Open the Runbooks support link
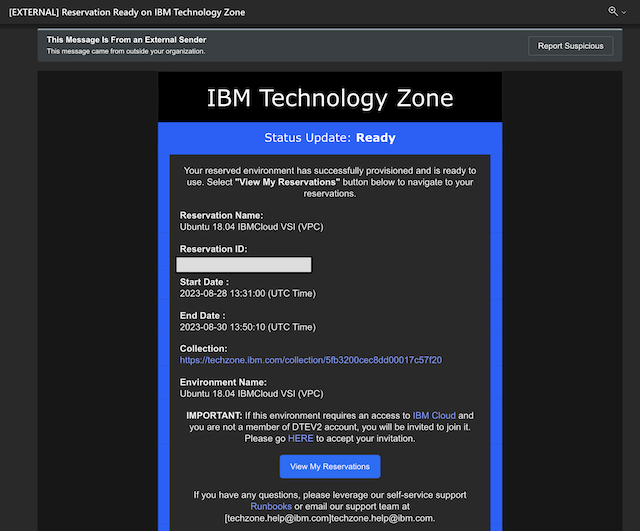Image resolution: width=640 pixels, height=531 pixels. (x=271, y=507)
